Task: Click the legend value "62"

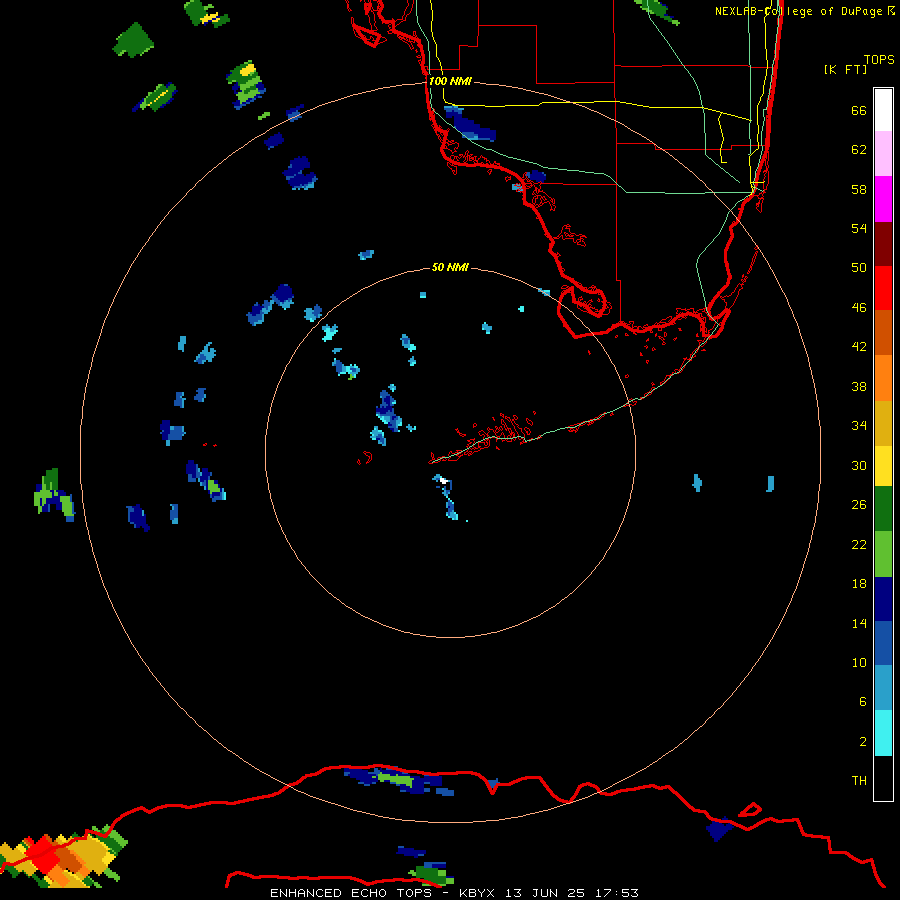Action: click(859, 150)
